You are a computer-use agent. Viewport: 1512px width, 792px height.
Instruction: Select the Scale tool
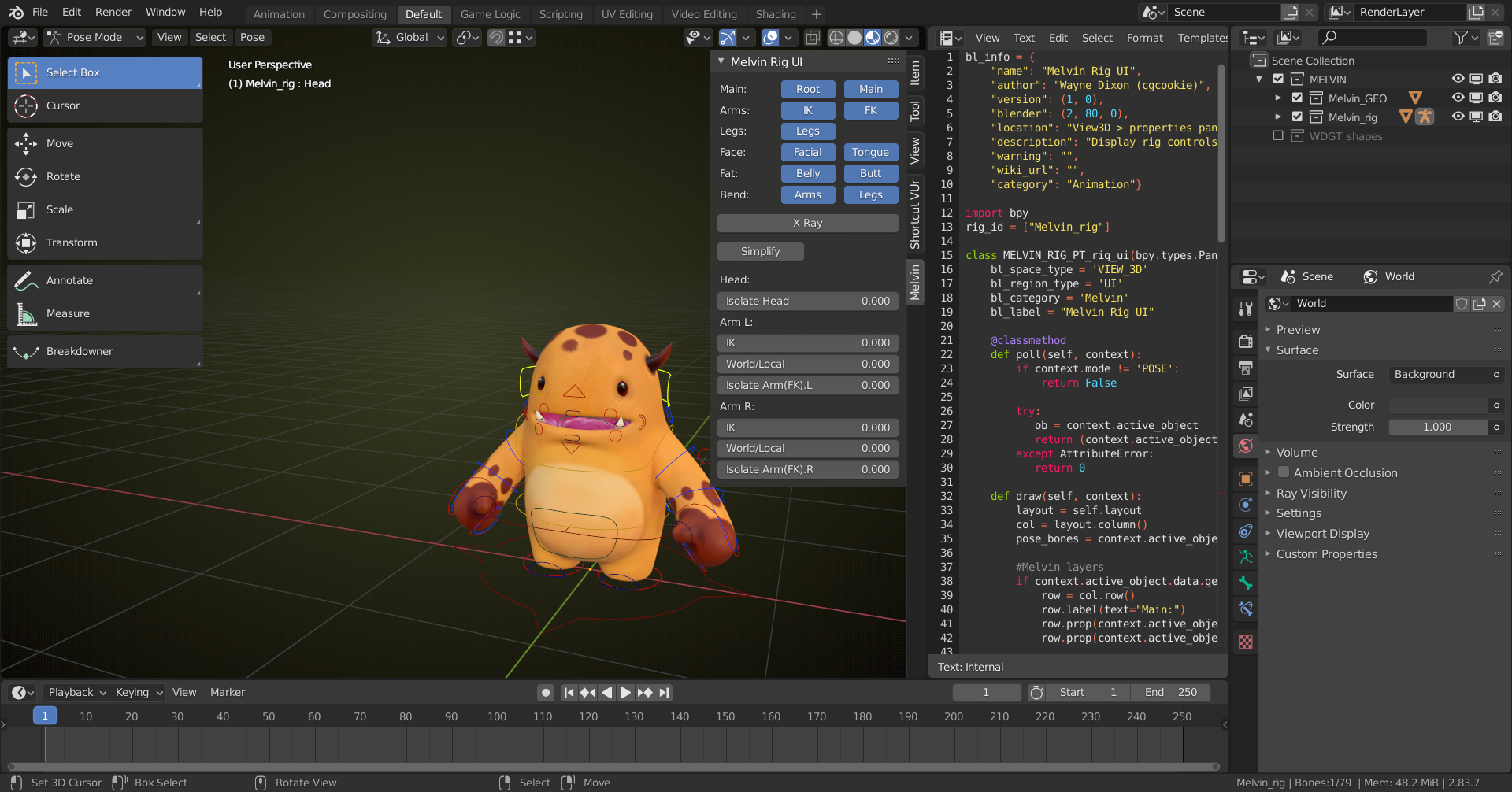pyautogui.click(x=60, y=209)
